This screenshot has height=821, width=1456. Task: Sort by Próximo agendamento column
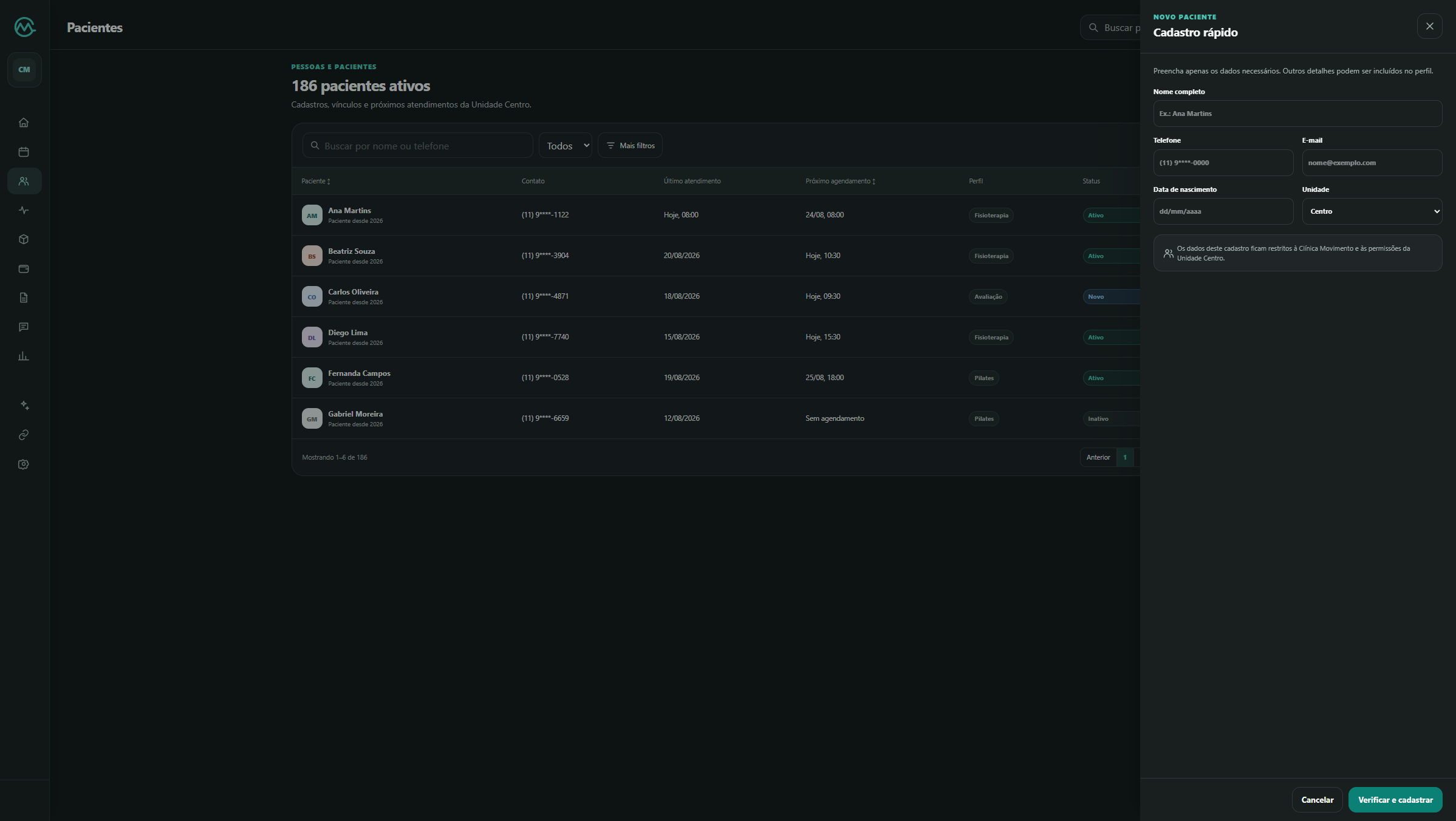point(840,181)
